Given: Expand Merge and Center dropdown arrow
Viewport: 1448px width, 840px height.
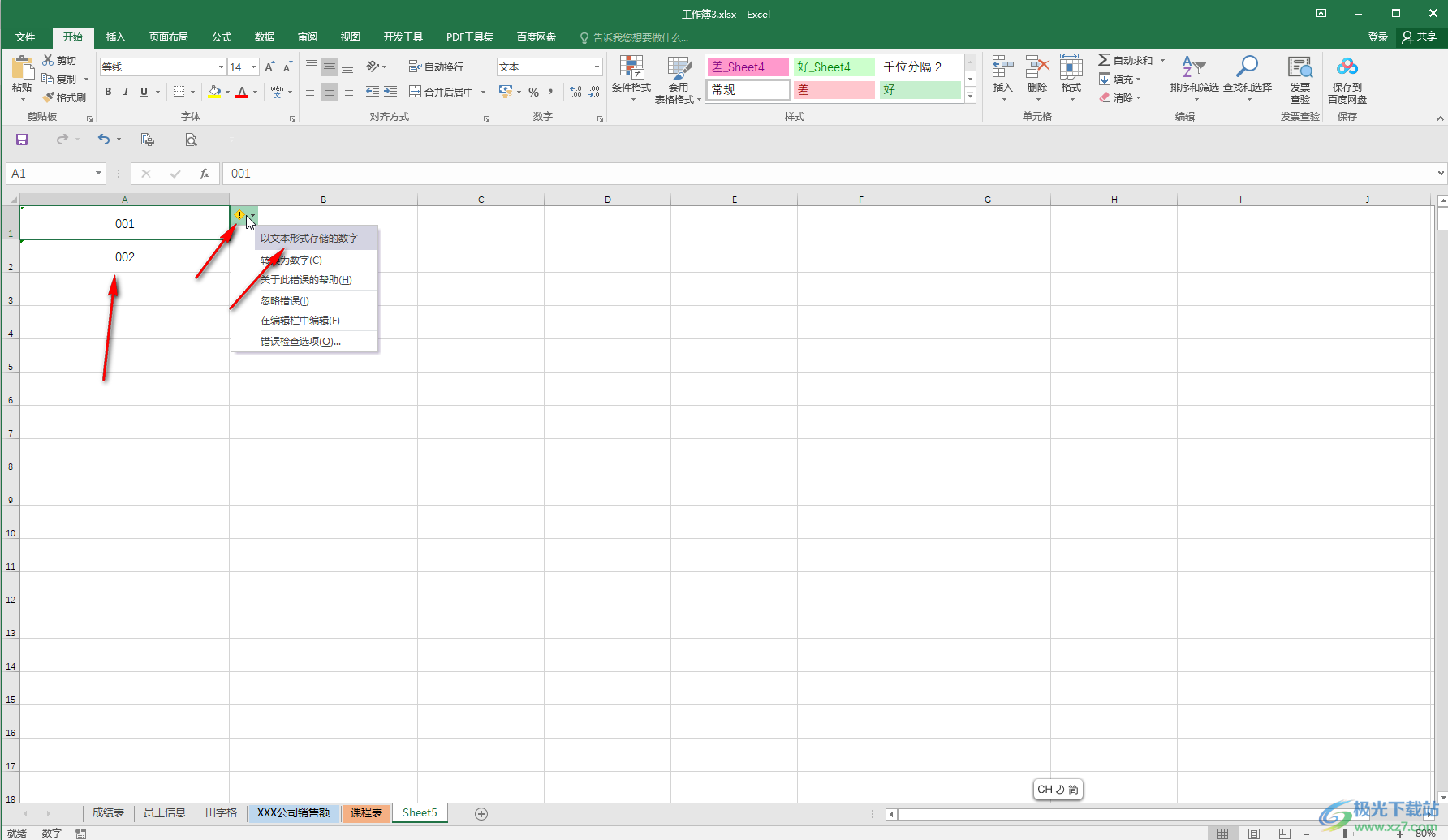Looking at the screenshot, I should 483,92.
